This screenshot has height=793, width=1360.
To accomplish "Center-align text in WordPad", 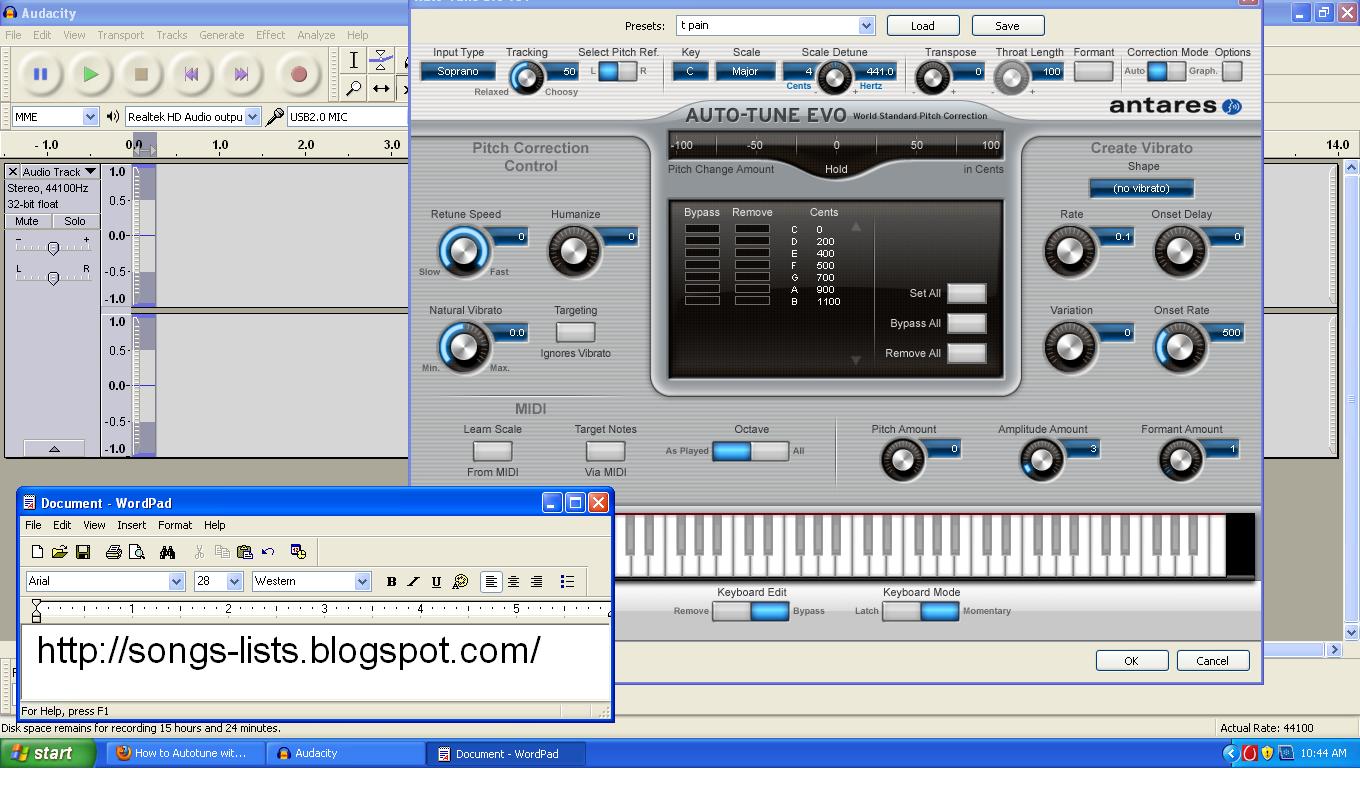I will (x=513, y=582).
